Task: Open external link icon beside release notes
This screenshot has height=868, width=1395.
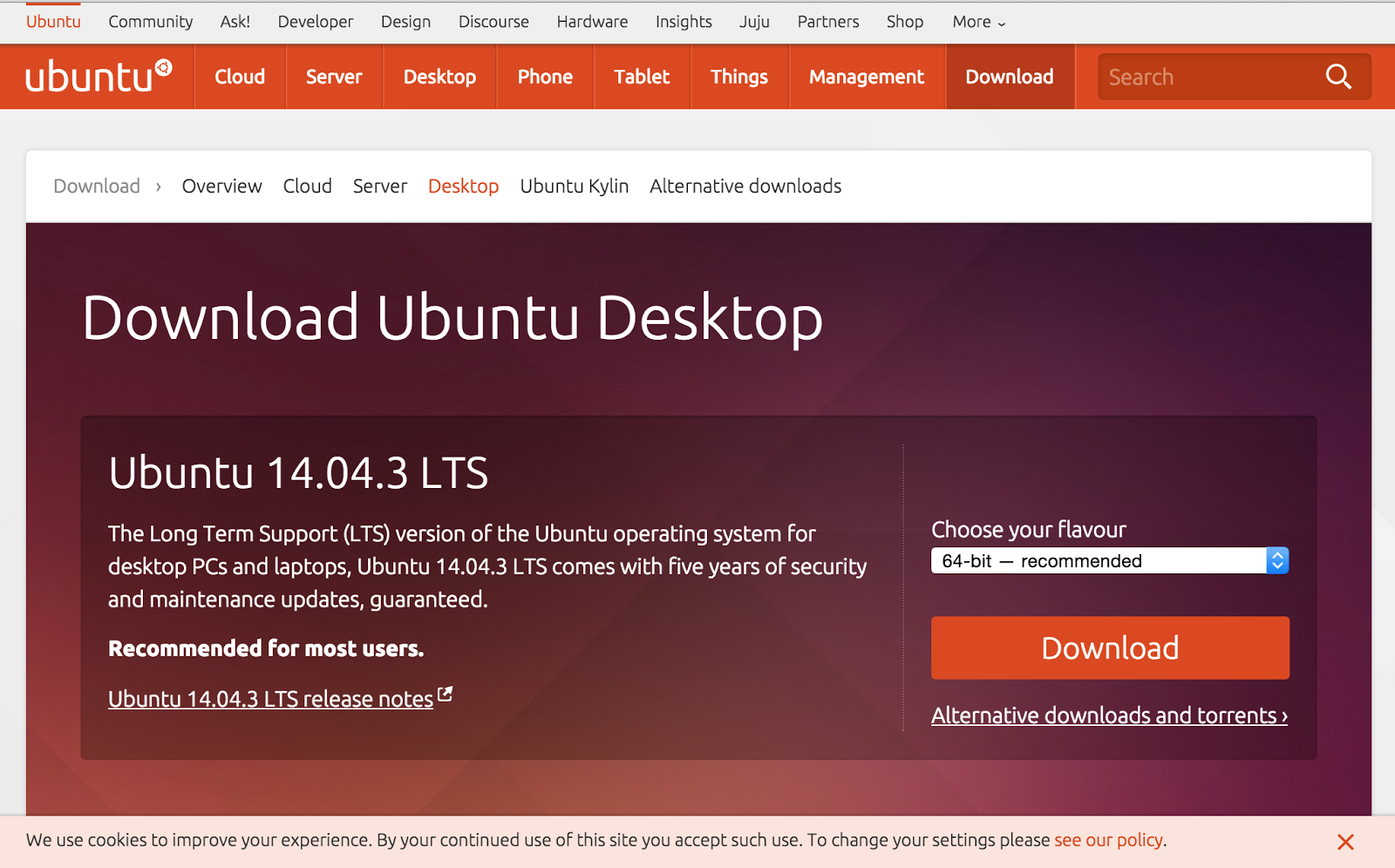Action: [x=445, y=695]
